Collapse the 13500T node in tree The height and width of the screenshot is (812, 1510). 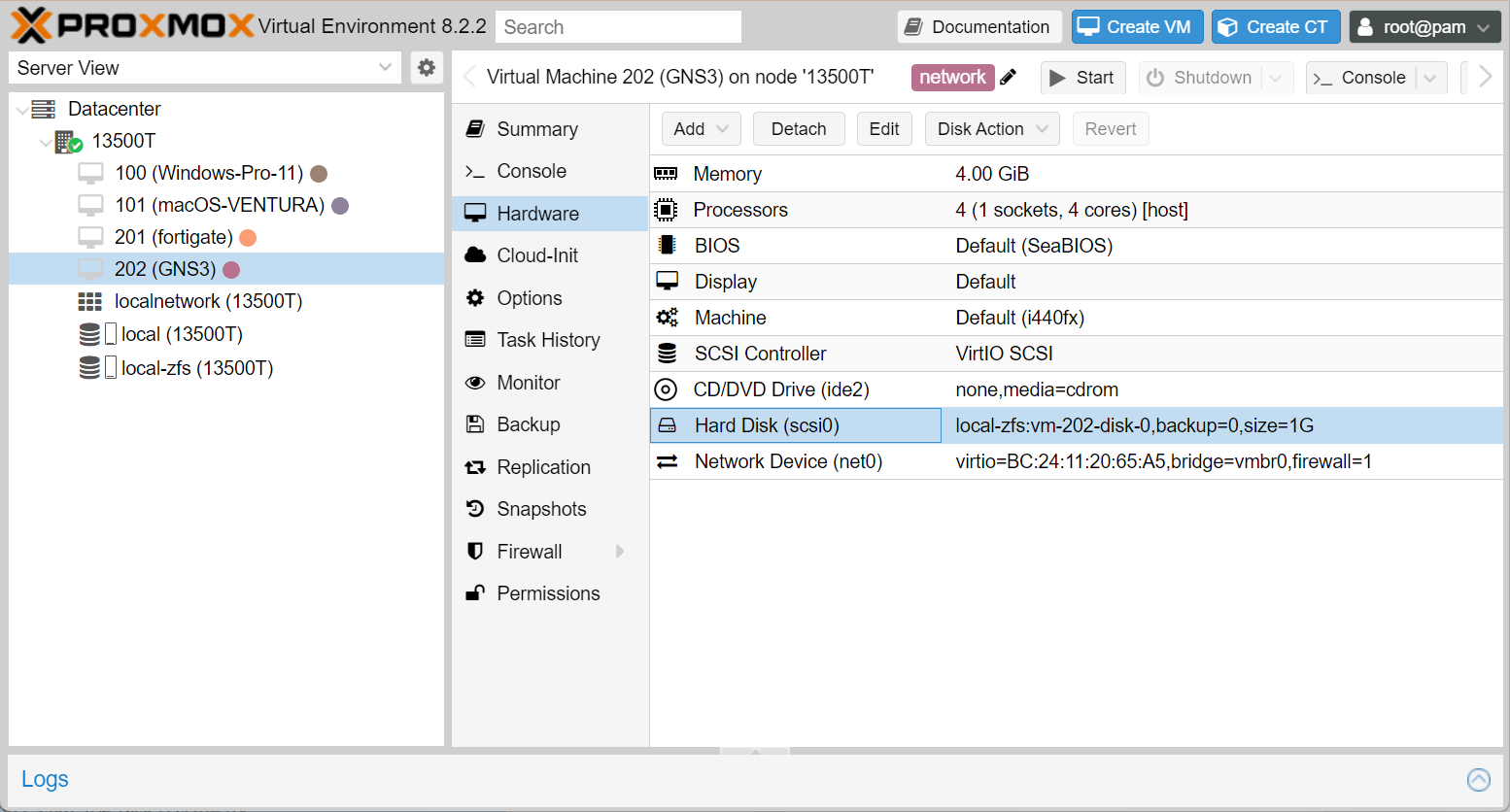tap(46, 142)
